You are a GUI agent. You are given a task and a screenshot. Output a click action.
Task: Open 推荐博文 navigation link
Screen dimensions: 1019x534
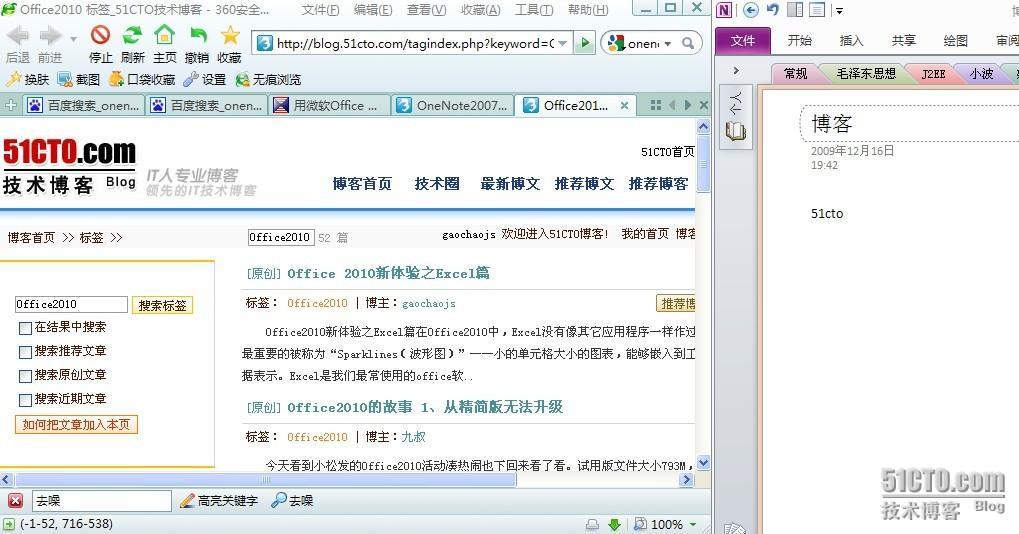pos(584,184)
